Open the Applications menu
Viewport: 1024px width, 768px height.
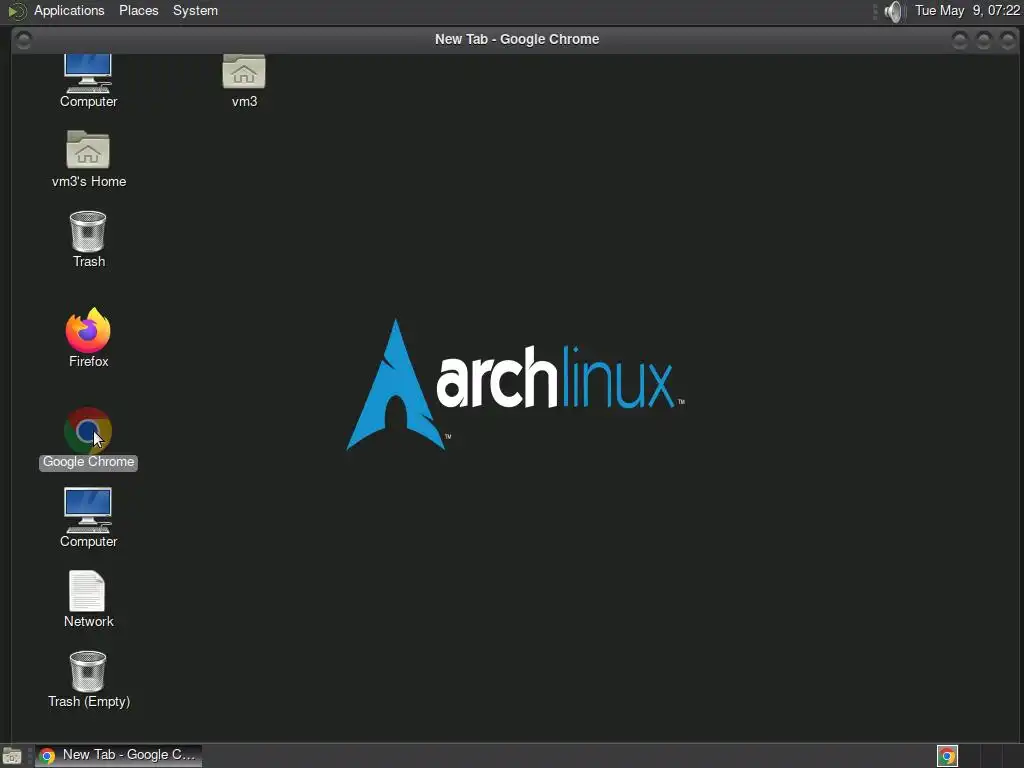tap(69, 10)
